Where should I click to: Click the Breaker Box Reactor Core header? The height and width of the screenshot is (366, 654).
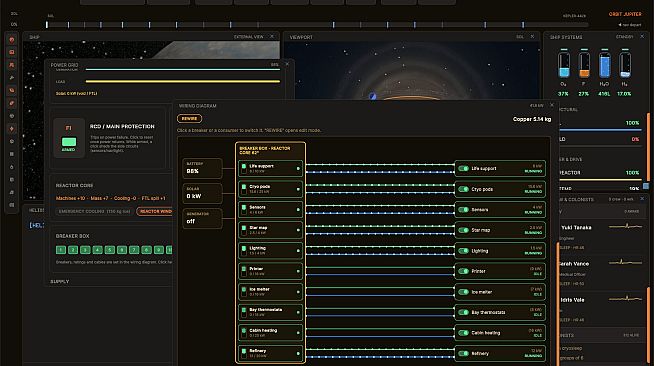pos(265,150)
